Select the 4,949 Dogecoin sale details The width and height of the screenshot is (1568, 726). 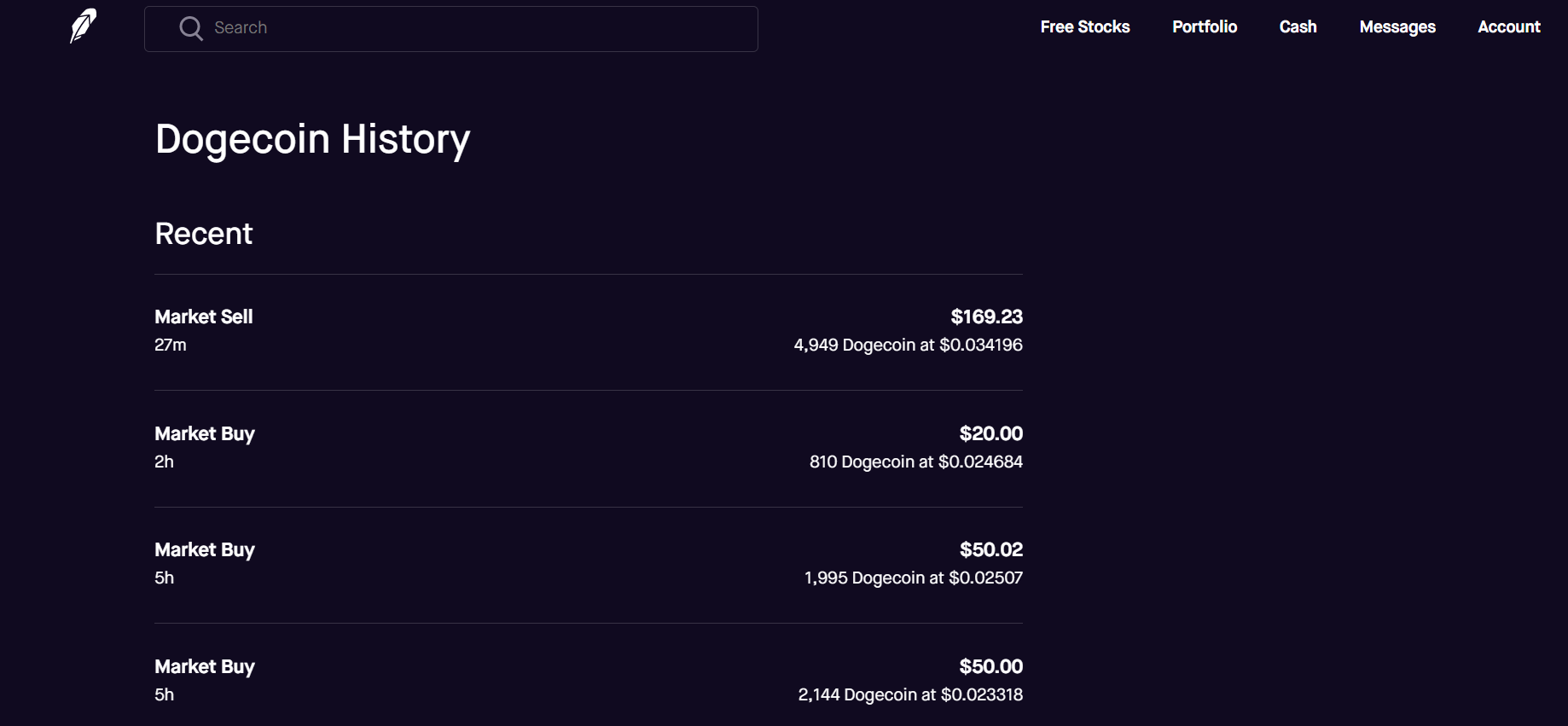pos(908,346)
